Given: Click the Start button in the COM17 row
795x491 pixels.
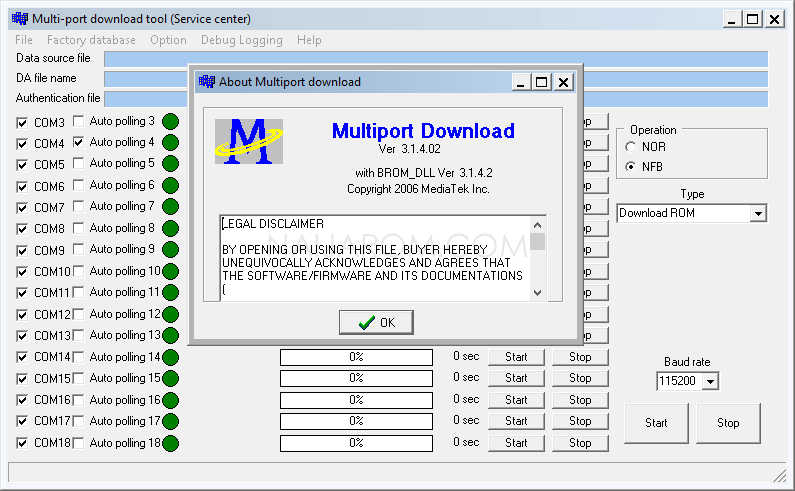Looking at the screenshot, I should [516, 422].
